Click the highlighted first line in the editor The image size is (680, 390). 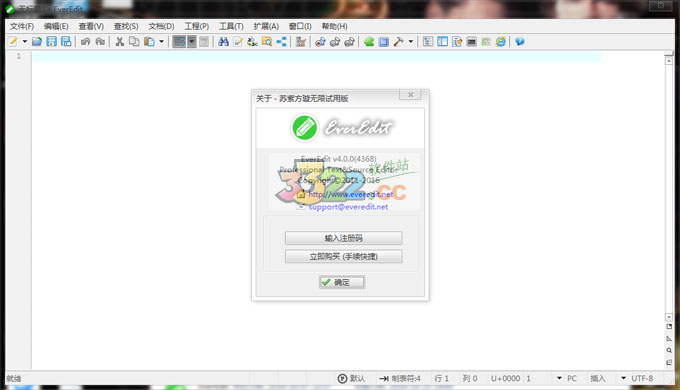click(x=317, y=56)
